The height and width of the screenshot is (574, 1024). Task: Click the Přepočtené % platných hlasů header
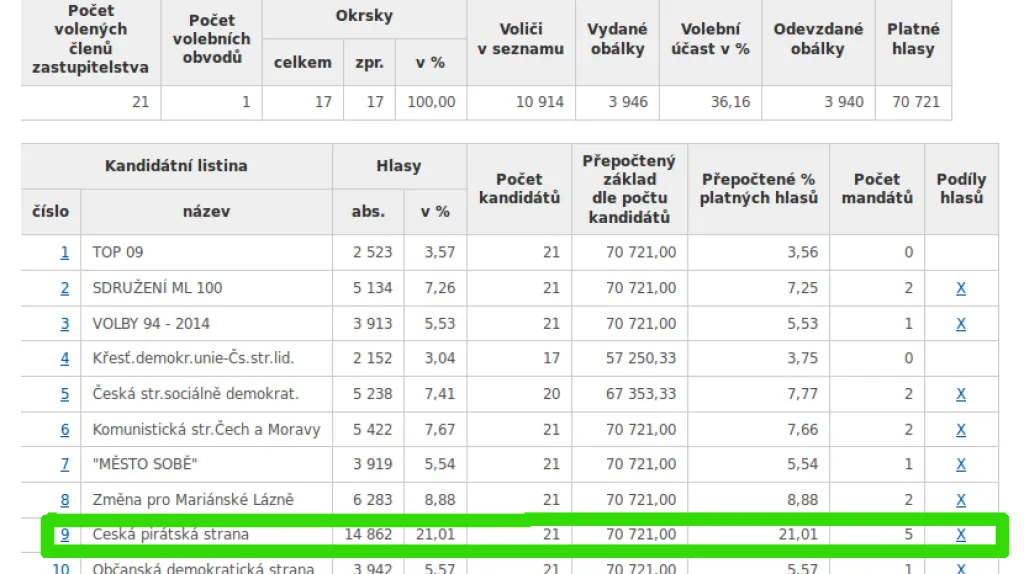click(x=758, y=189)
